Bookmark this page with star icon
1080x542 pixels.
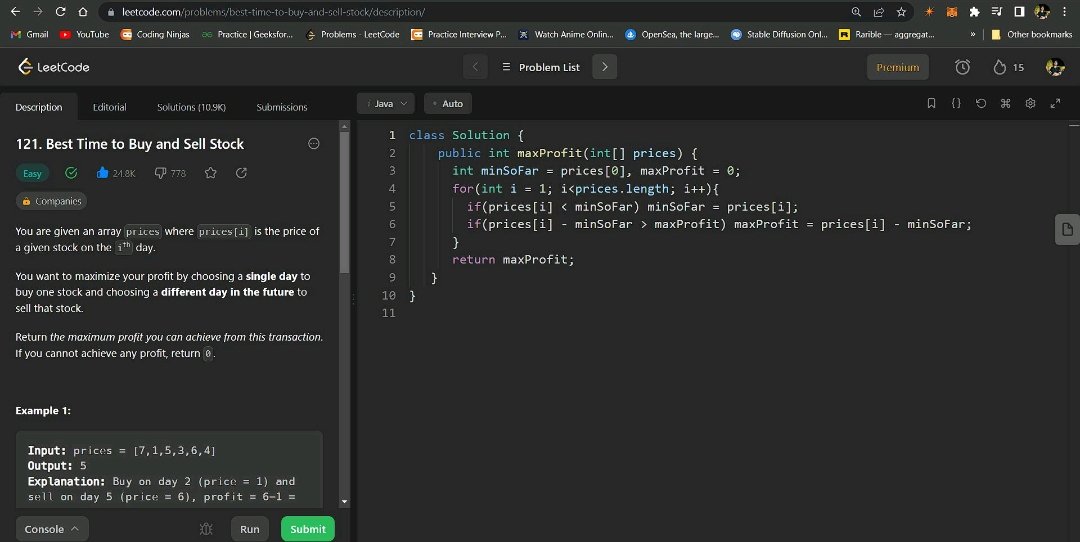click(x=901, y=12)
